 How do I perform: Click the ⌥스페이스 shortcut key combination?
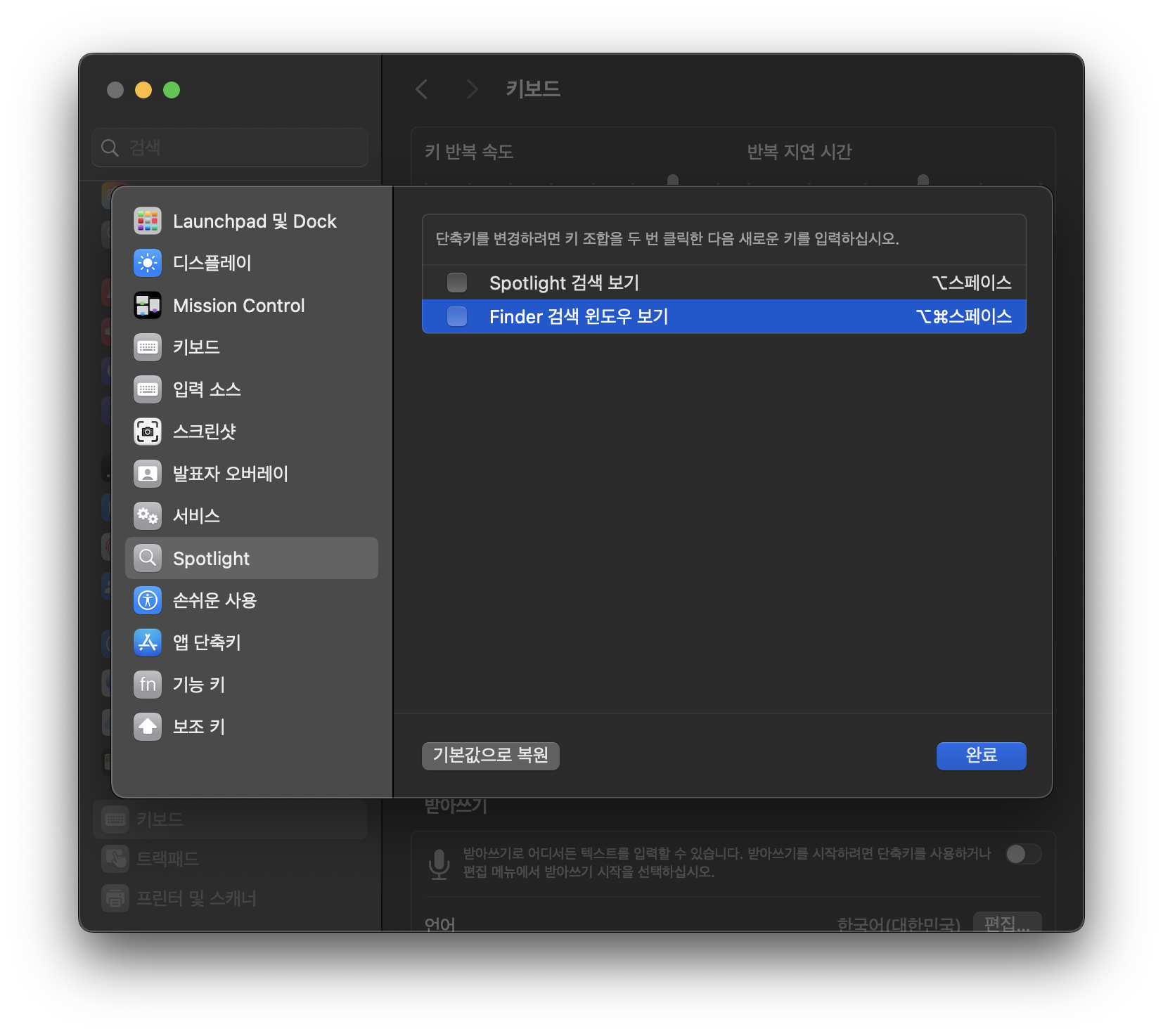[972, 283]
